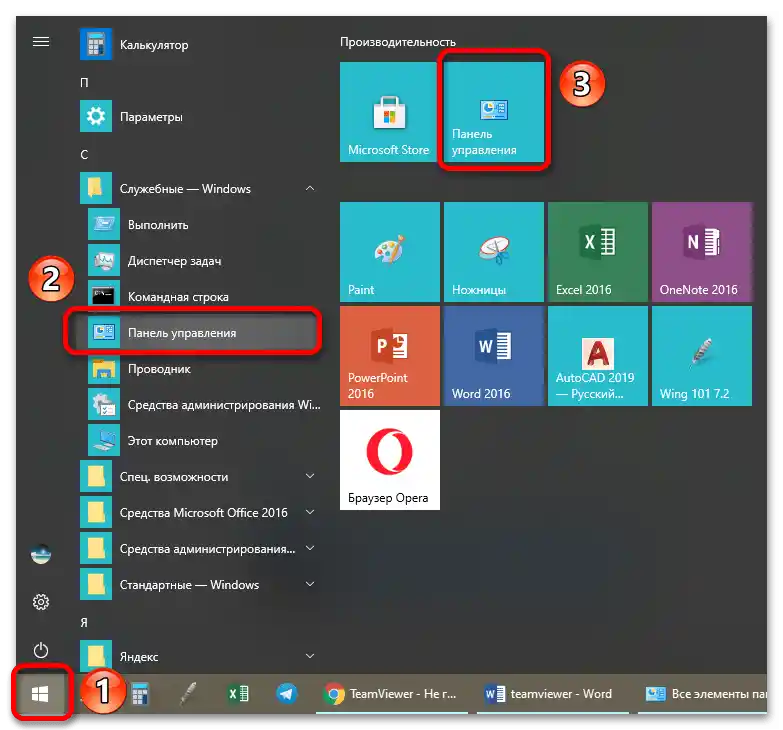Screen dimensions: 783x730
Task: Expand Средства Microsoft Office 2016 folder
Action: (200, 512)
